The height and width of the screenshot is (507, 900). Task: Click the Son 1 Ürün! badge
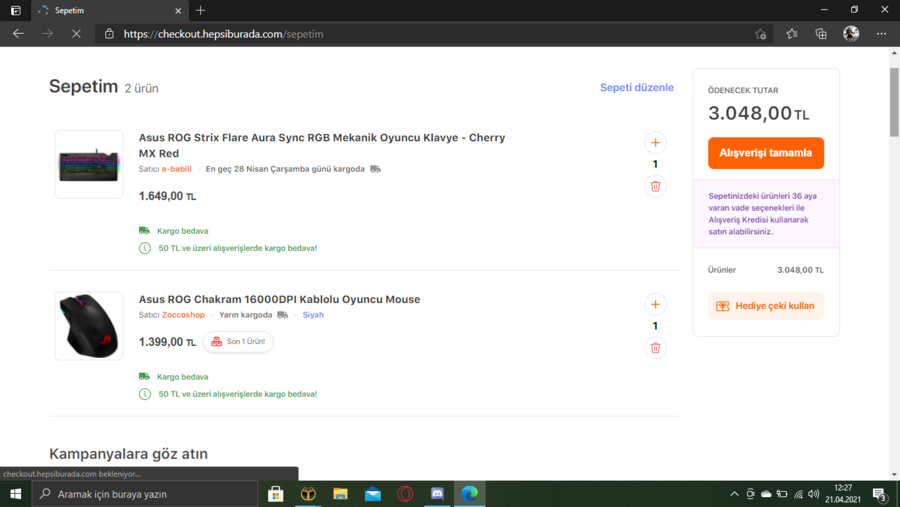click(x=238, y=342)
